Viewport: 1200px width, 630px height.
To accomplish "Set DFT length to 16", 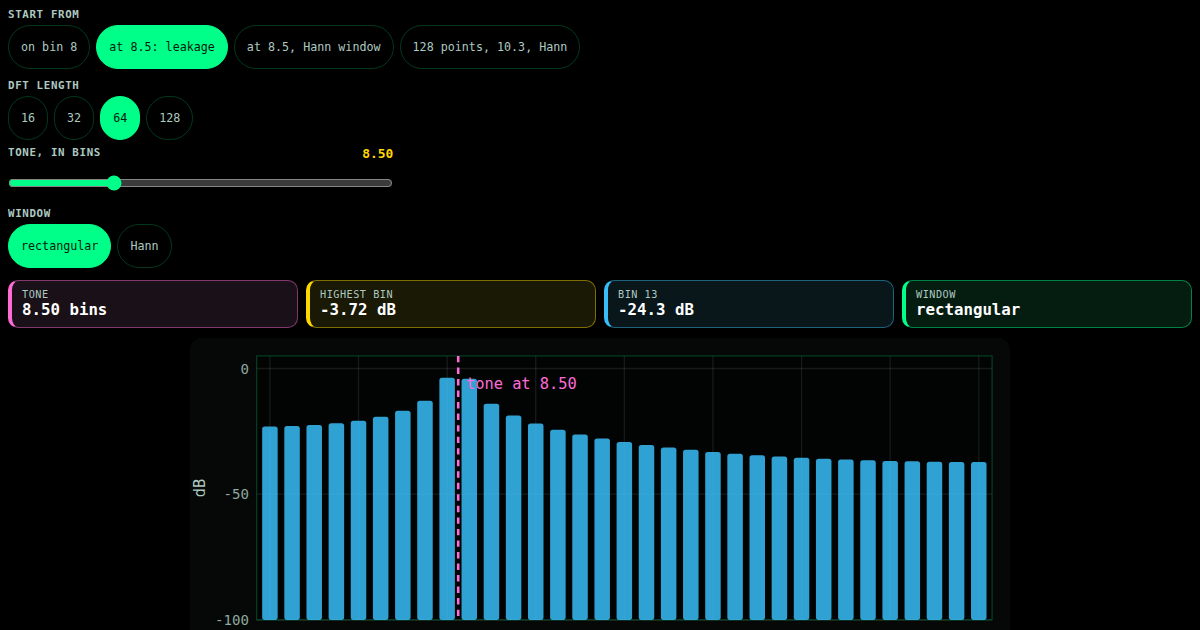I will pos(28,118).
